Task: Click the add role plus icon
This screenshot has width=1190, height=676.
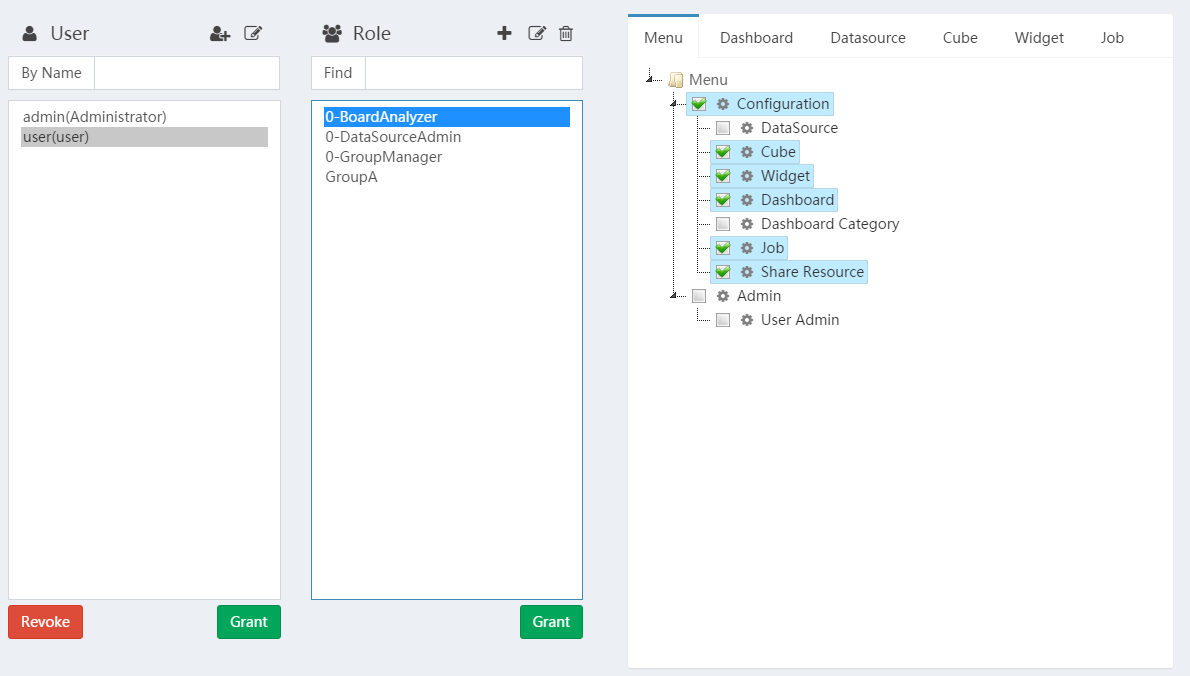Action: coord(504,33)
